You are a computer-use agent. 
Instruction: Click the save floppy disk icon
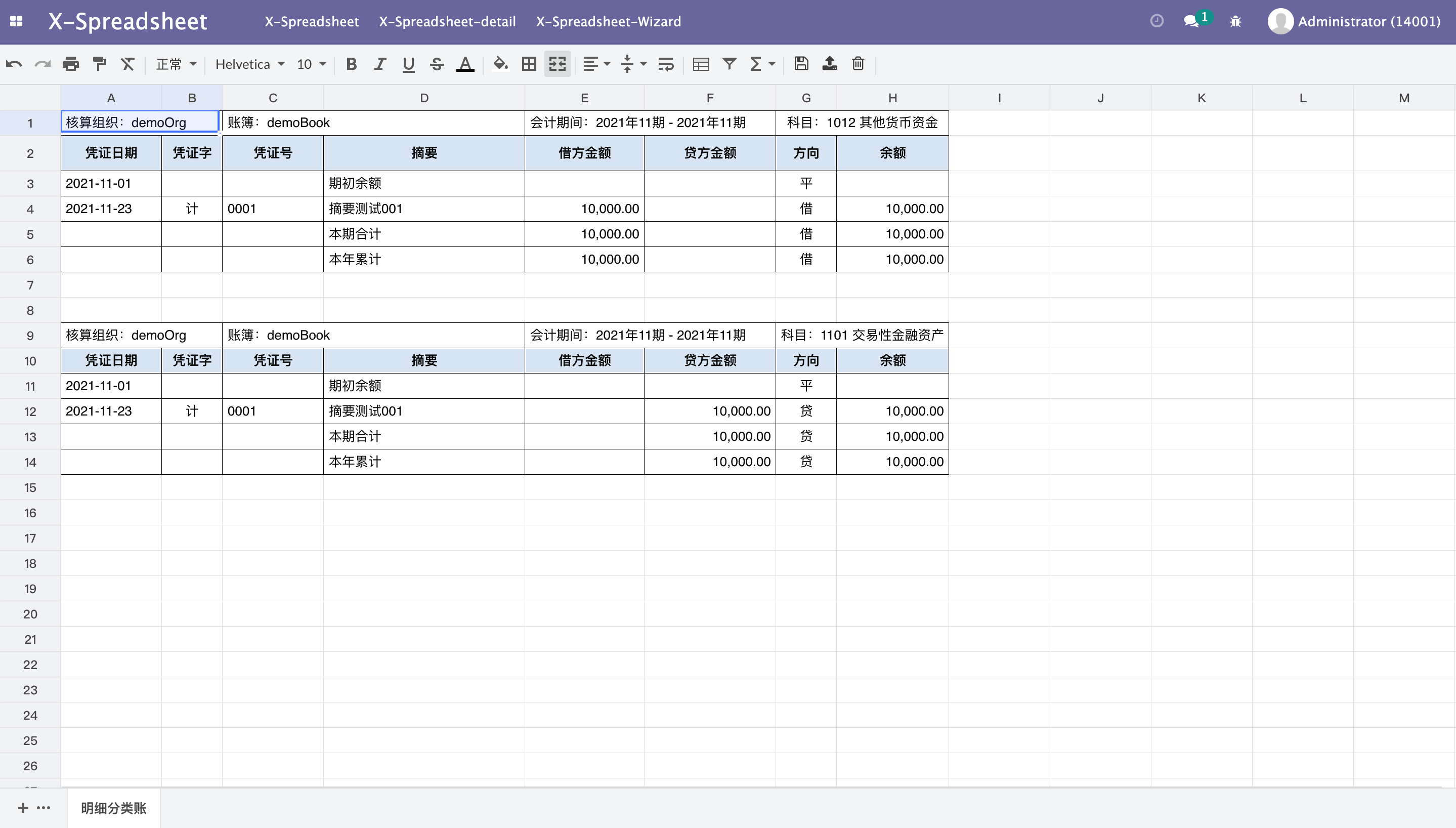point(801,64)
